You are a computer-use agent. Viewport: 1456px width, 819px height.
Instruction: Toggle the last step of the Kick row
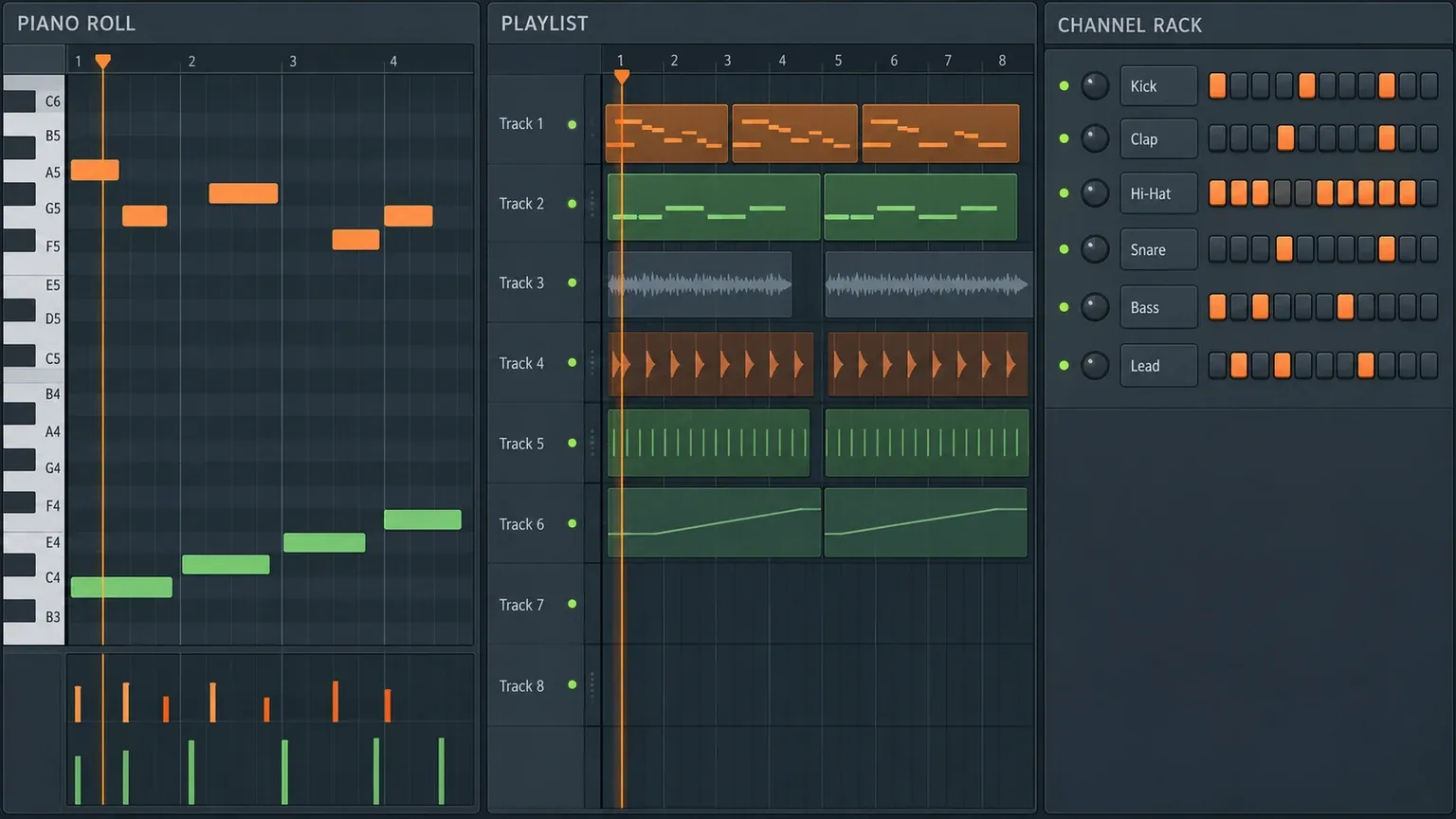(1429, 85)
